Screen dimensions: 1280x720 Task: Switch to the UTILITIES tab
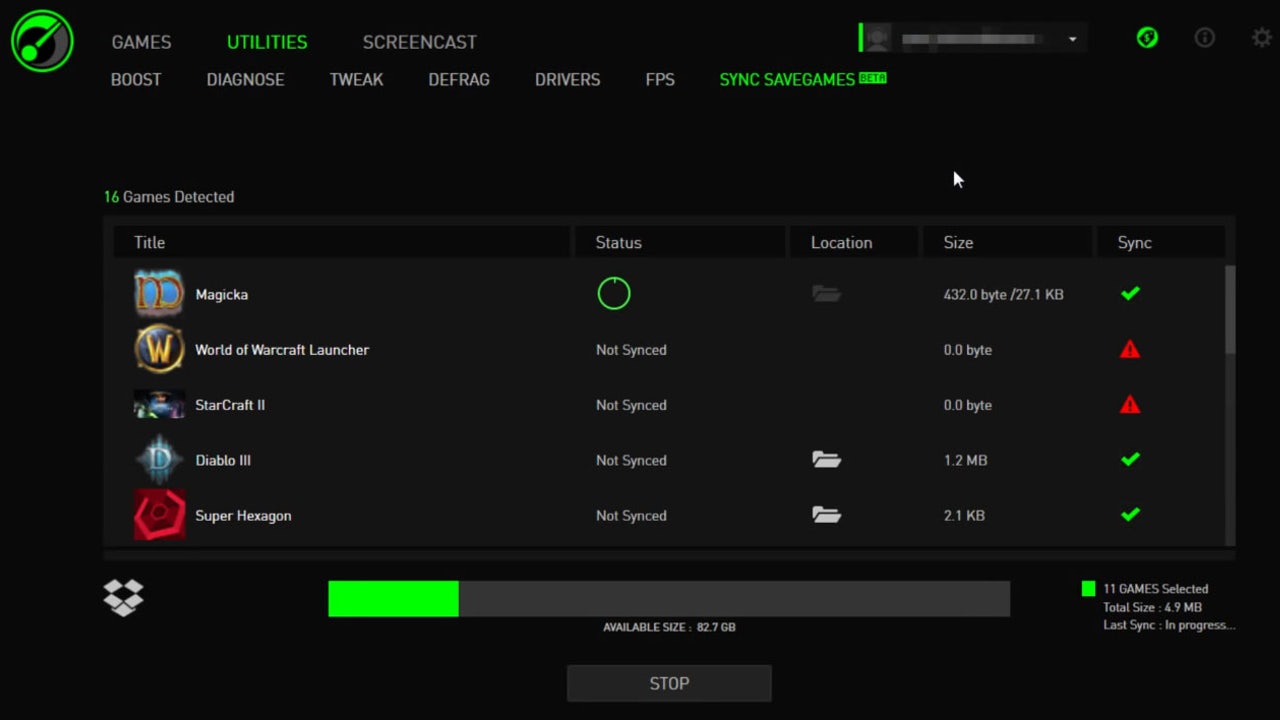click(267, 42)
